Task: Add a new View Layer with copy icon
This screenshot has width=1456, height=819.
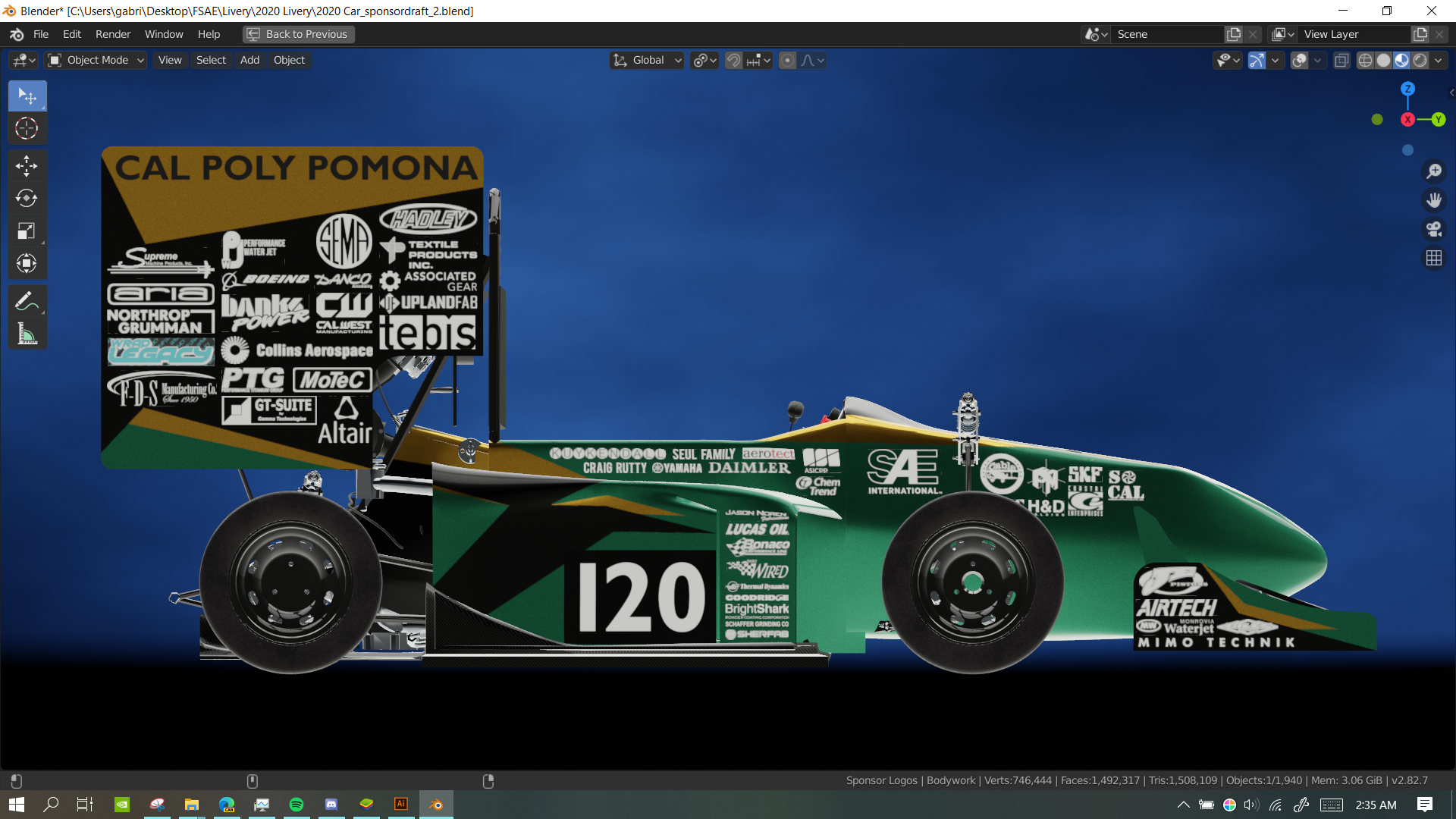Action: 1420,34
